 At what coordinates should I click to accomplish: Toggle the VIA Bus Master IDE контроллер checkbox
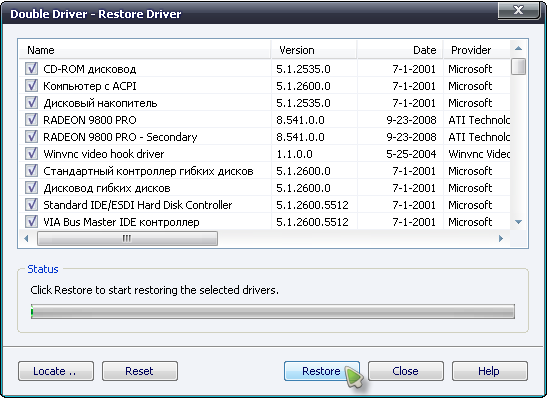tap(31, 221)
